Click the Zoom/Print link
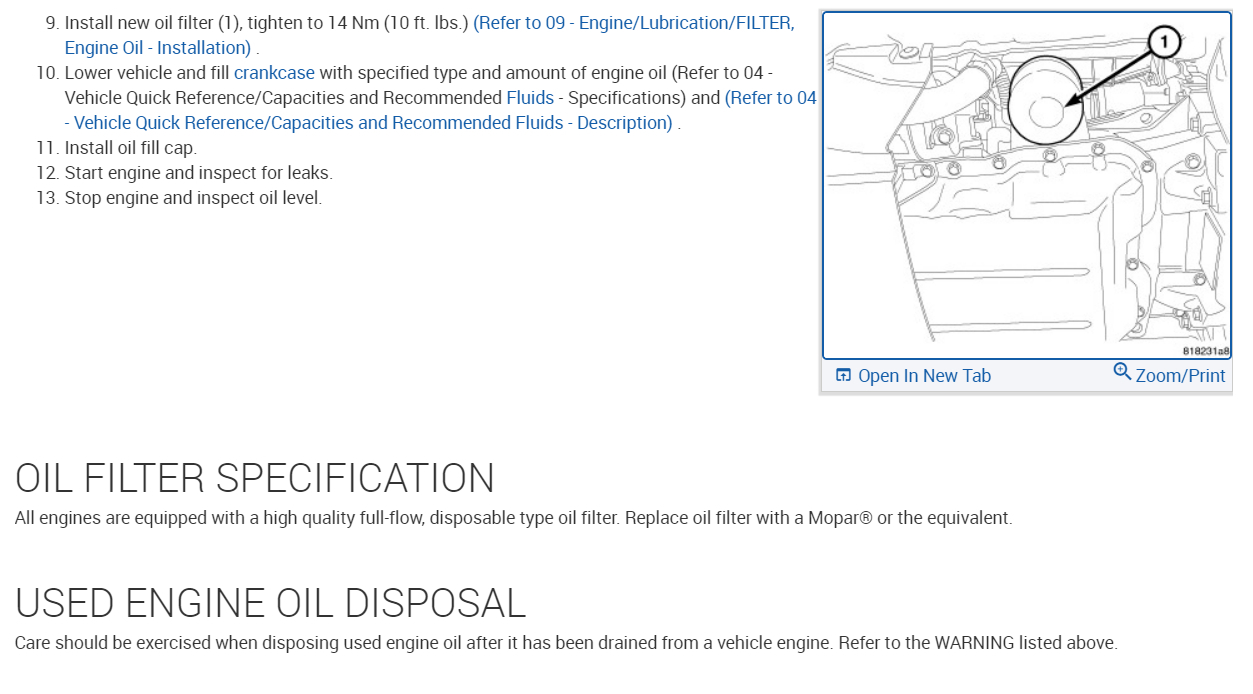Screen dimensions: 1253x694 pos(1180,376)
